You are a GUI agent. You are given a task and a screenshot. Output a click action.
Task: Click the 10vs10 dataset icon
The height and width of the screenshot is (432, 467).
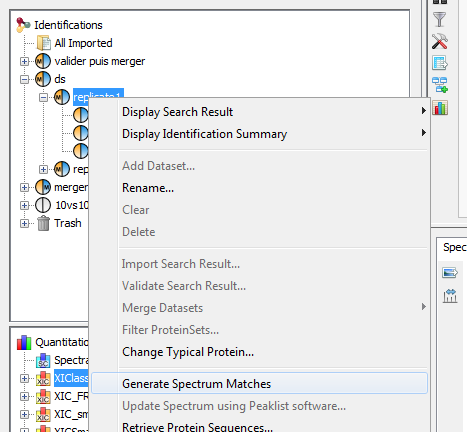point(43,205)
